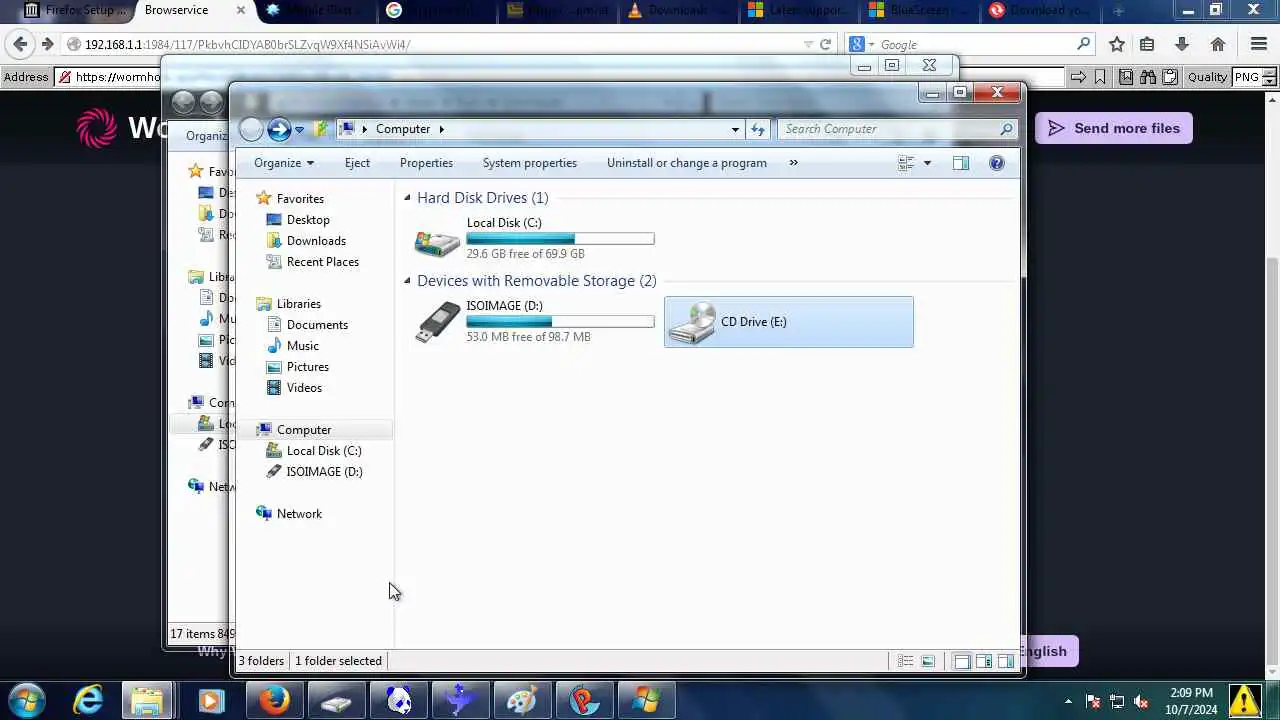Click the Browservice clipboard icon

pyautogui.click(x=1168, y=77)
